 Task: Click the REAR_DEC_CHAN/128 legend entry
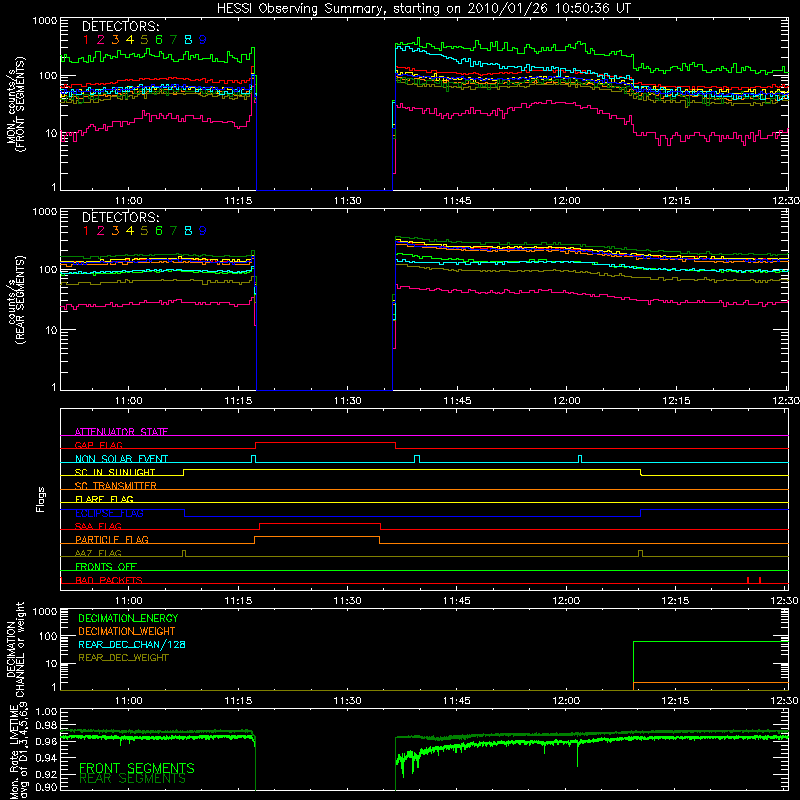132,644
